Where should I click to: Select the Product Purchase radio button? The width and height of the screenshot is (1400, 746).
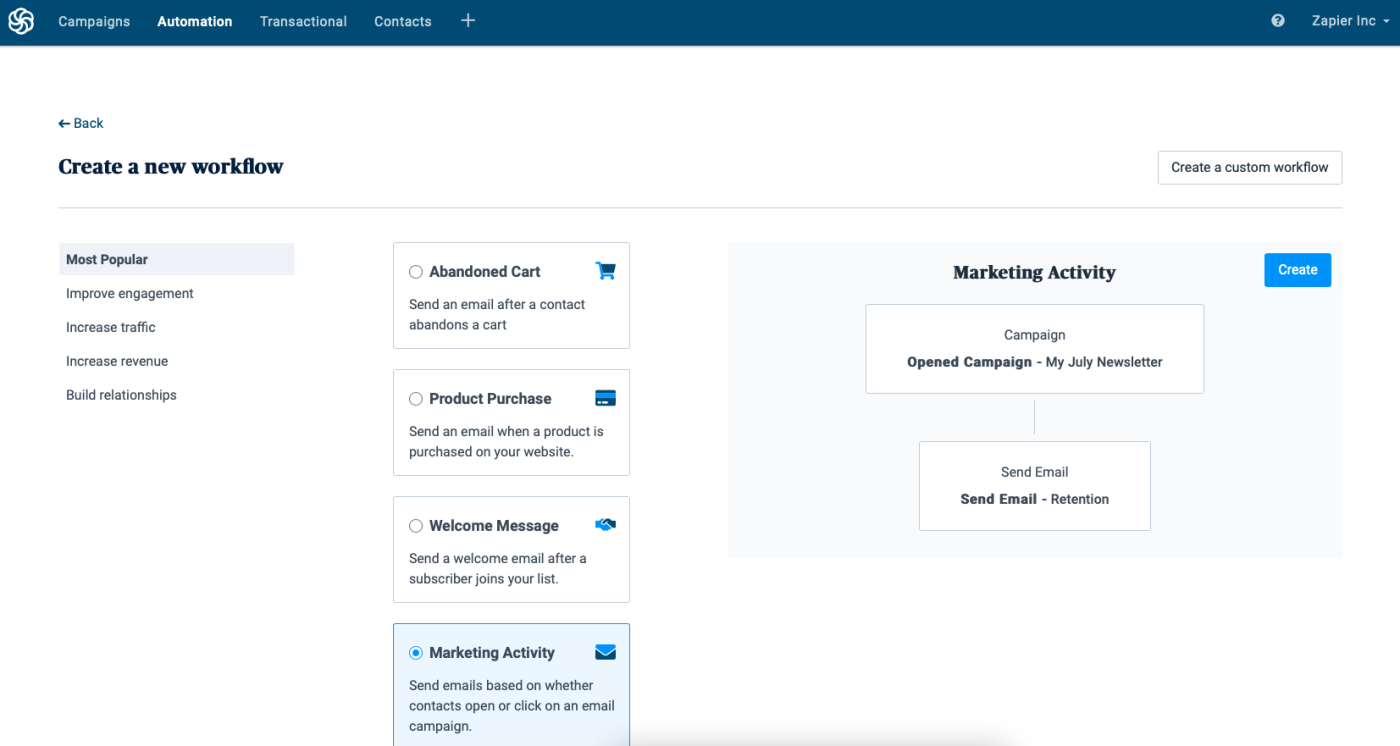tap(416, 399)
